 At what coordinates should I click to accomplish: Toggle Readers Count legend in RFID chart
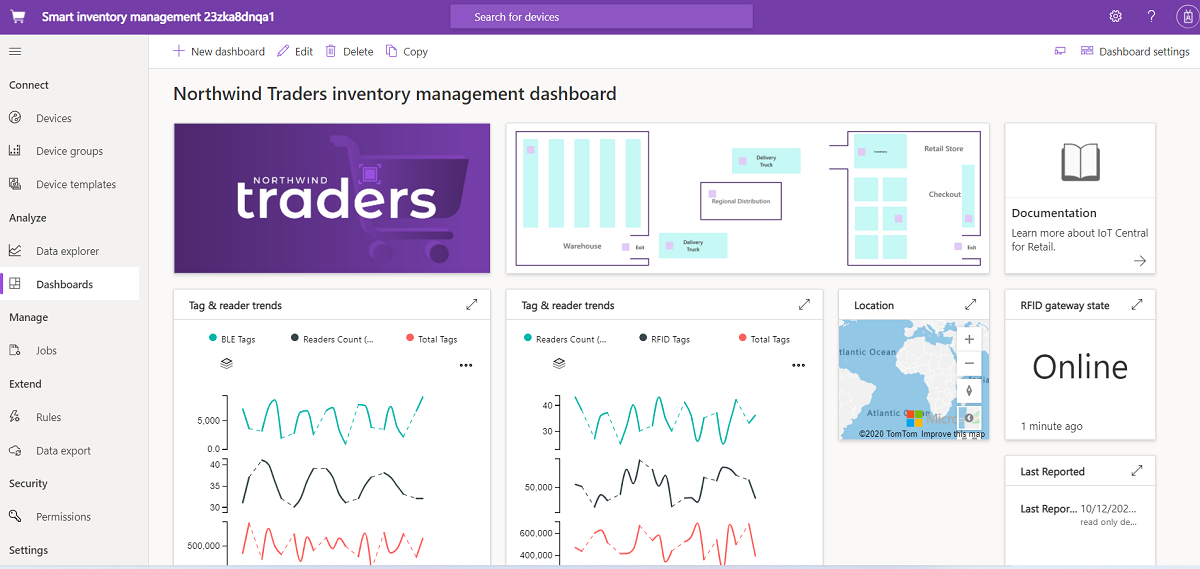(565, 339)
